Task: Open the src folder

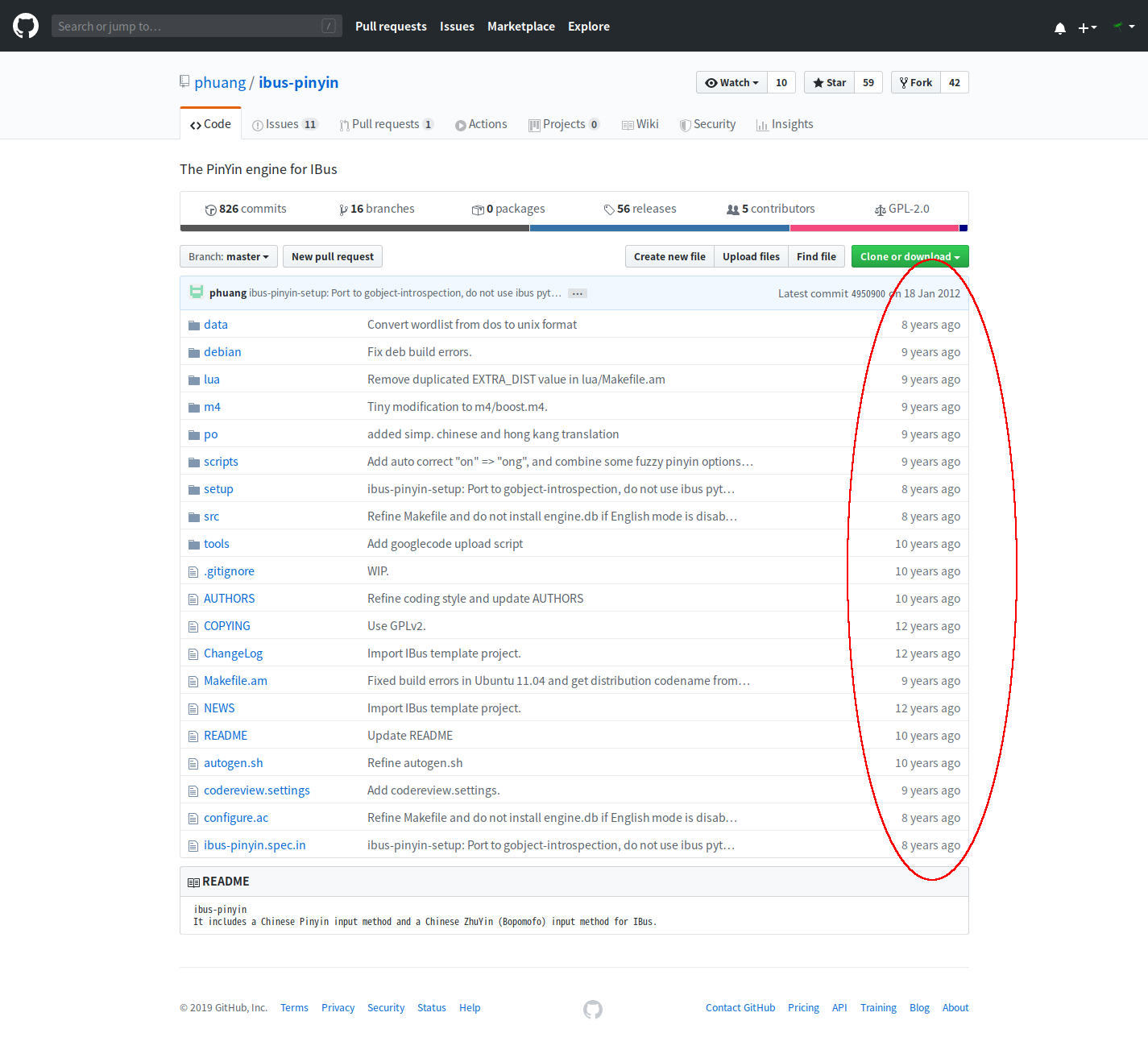Action: point(211,517)
